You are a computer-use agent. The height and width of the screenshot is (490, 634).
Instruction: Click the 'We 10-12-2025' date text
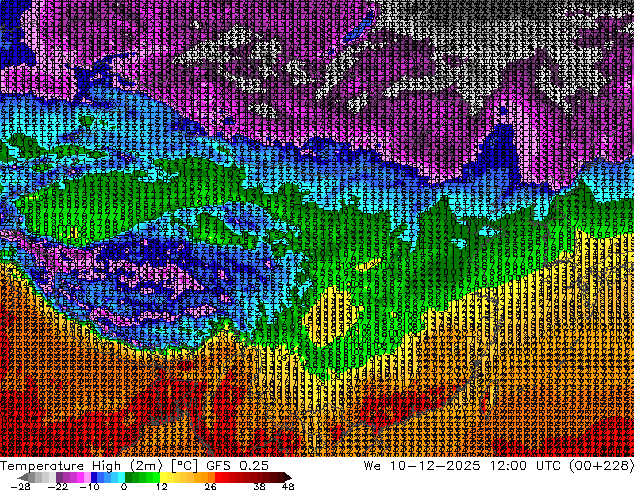point(422,466)
